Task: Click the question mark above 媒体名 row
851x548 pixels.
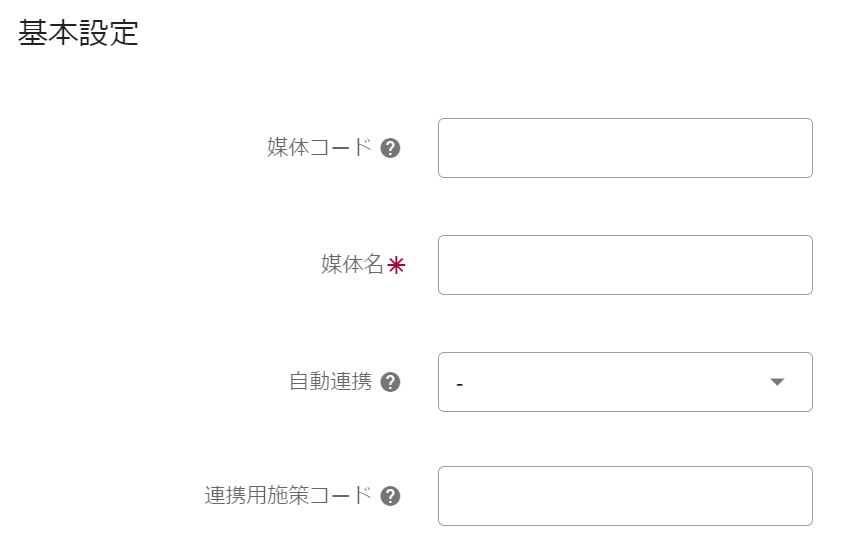Action: pyautogui.click(x=391, y=148)
